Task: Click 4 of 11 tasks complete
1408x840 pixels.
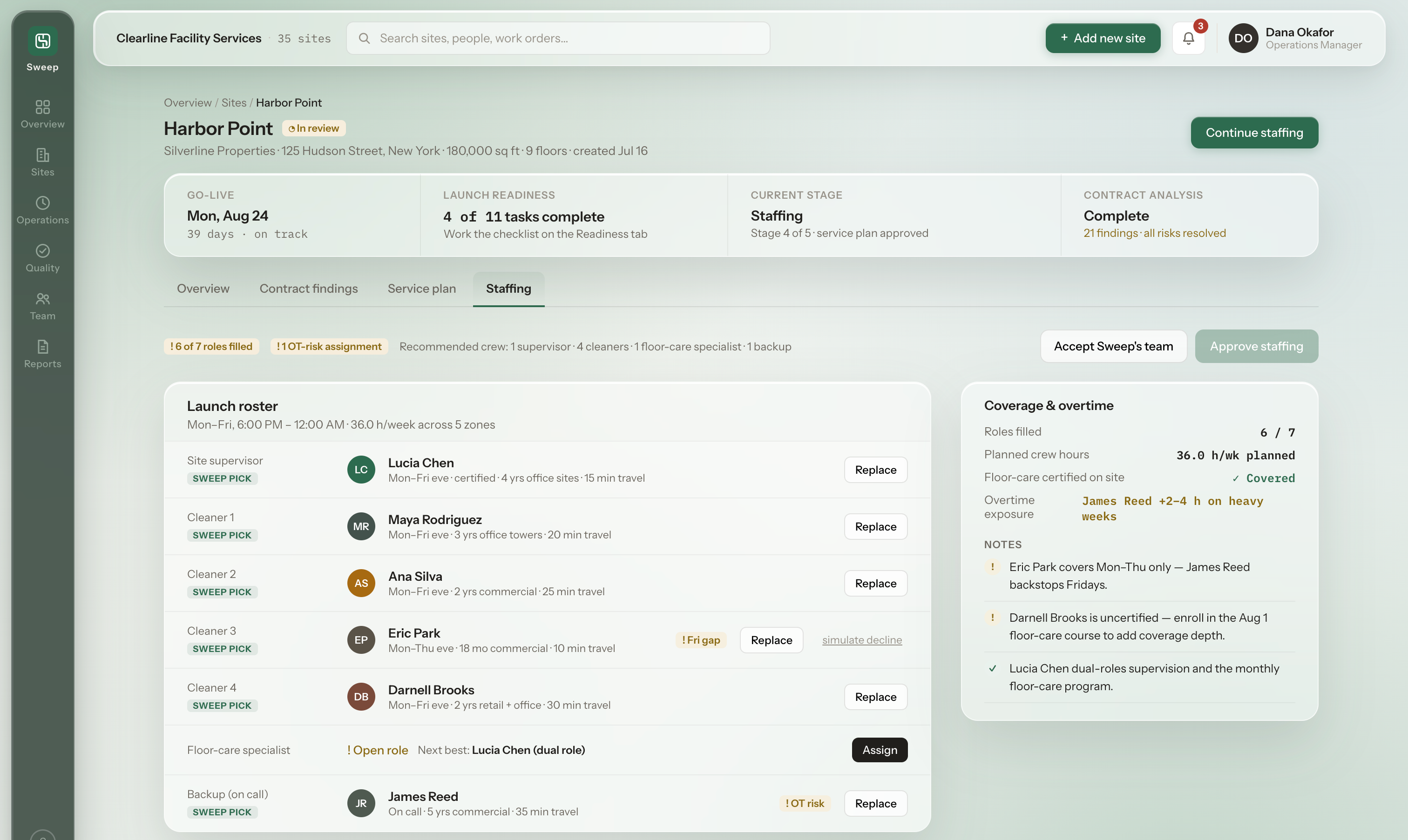Action: [524, 216]
